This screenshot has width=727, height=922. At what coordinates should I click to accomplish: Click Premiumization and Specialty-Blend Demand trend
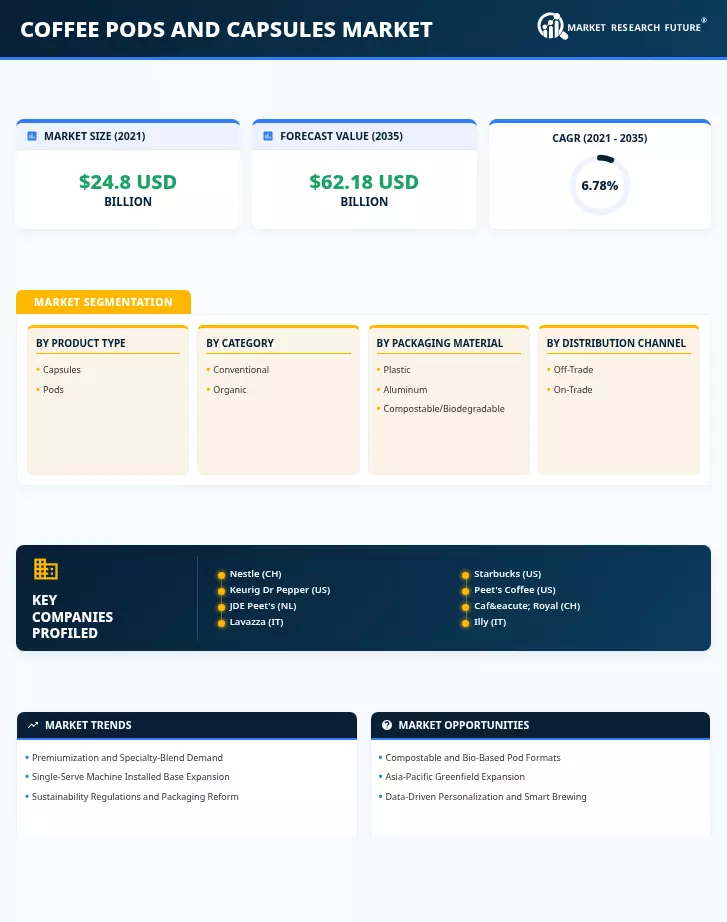coord(127,757)
